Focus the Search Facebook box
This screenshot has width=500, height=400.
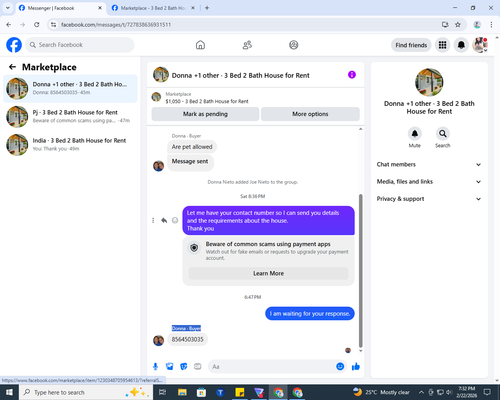click(80, 45)
